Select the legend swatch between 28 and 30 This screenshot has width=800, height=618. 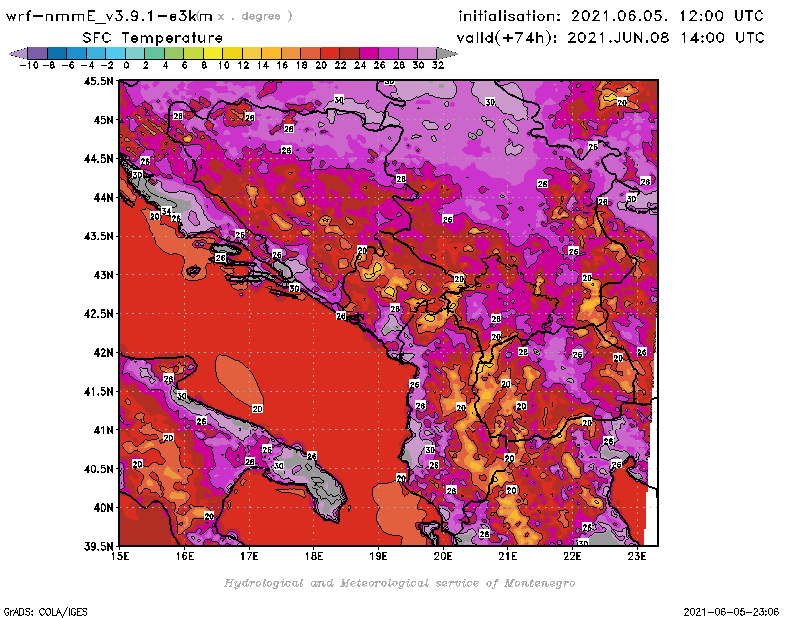coord(408,53)
